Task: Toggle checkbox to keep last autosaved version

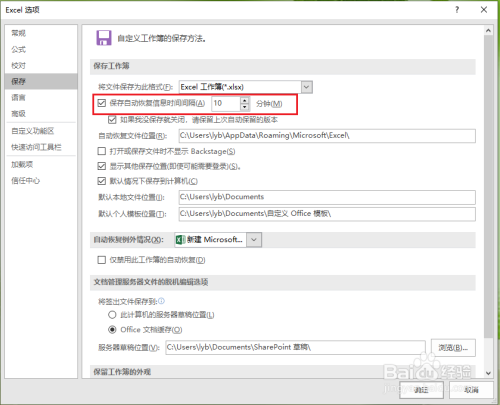Action: [112, 120]
